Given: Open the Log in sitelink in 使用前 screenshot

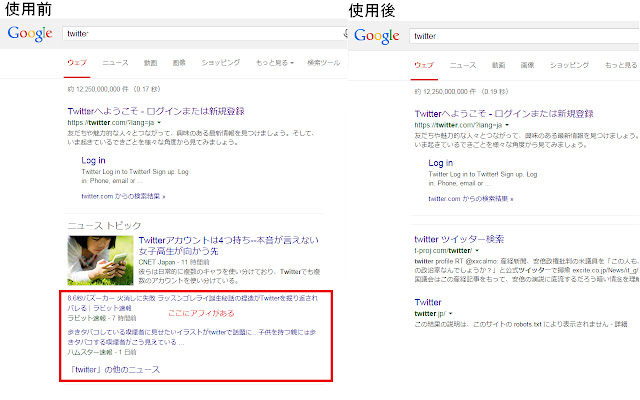Looking at the screenshot, I should click(93, 160).
